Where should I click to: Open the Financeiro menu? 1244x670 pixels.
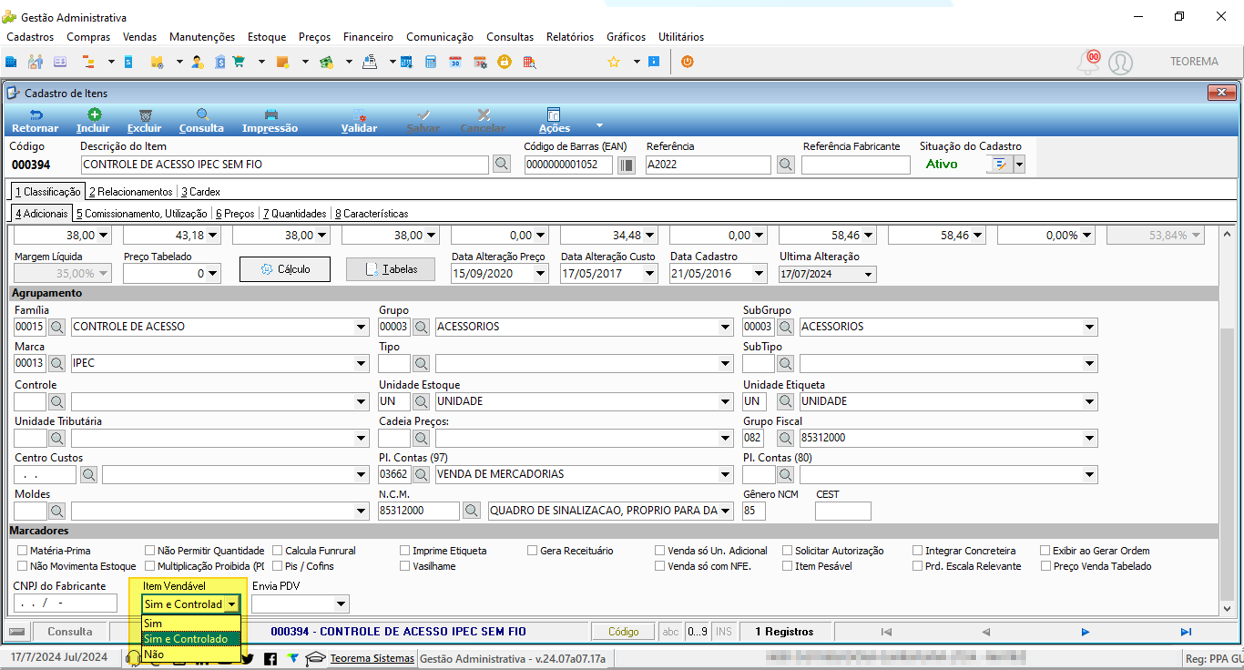coord(368,37)
